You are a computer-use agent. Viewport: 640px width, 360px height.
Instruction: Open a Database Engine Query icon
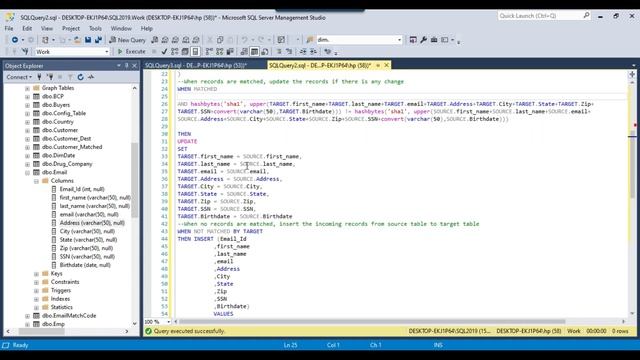coord(155,40)
